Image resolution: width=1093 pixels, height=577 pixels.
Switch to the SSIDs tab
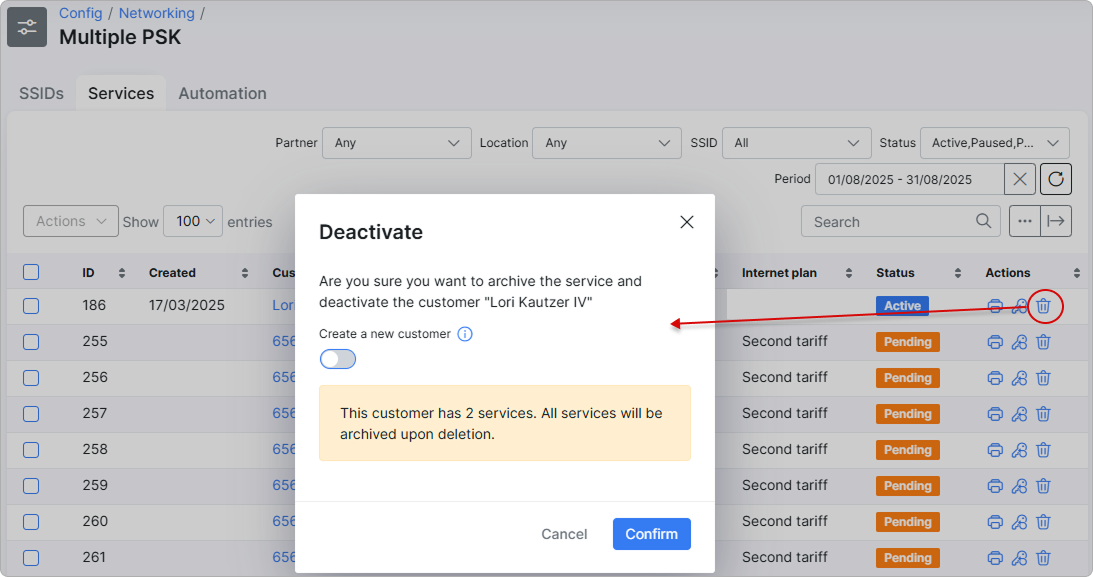[x=41, y=93]
